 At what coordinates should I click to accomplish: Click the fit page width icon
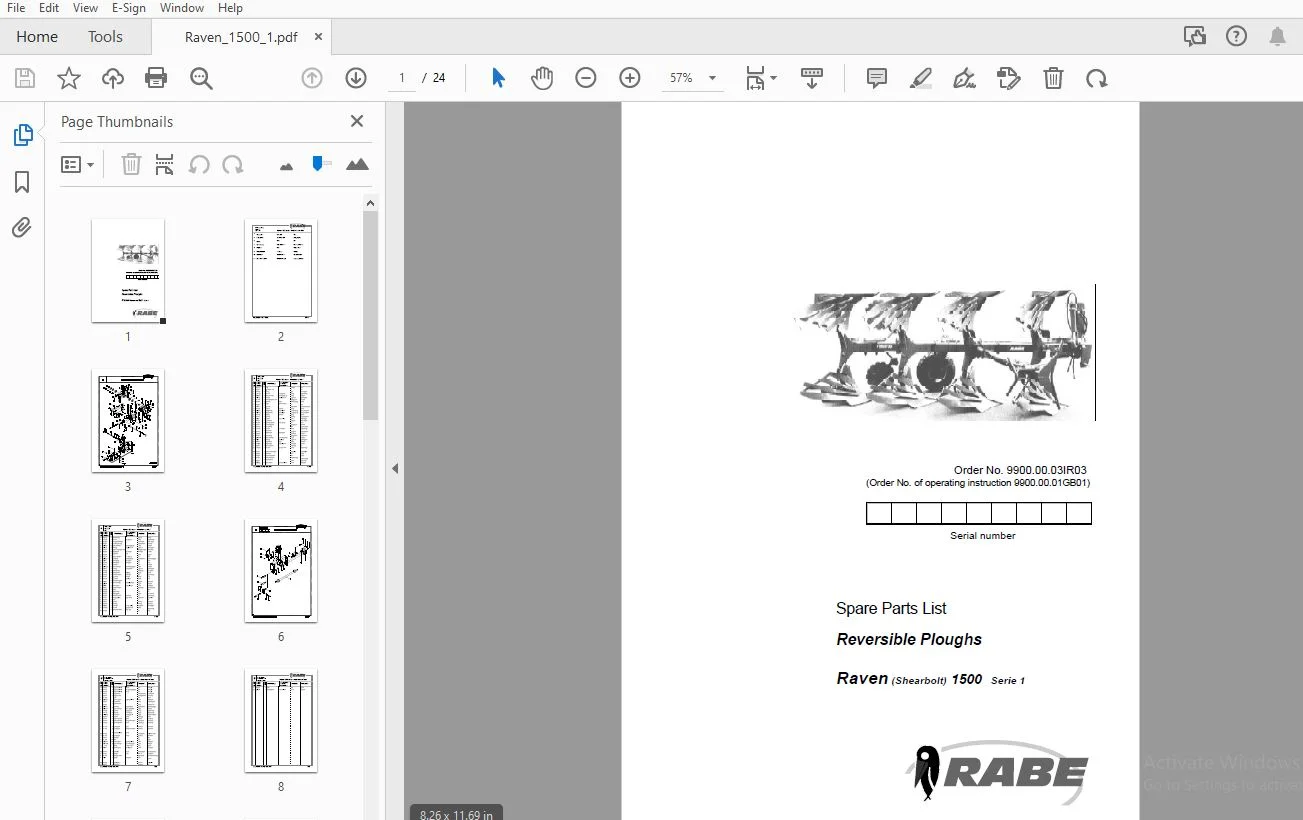pyautogui.click(x=755, y=78)
